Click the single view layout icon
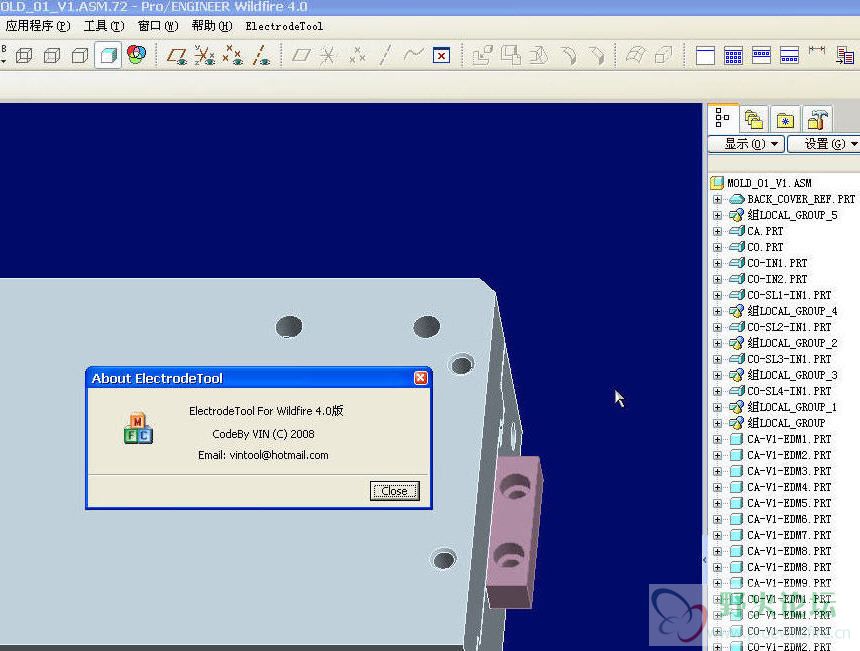The width and height of the screenshot is (860, 651). click(x=705, y=55)
